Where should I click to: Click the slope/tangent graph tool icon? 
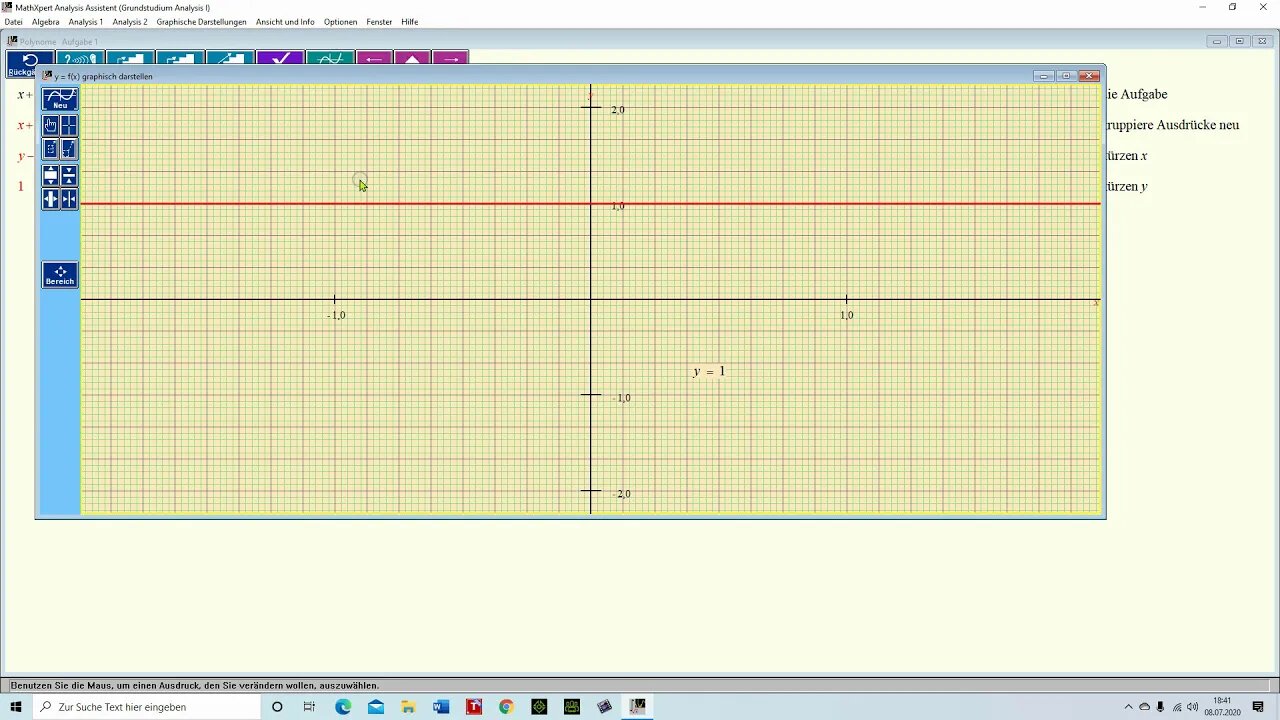pyautogui.click(x=69, y=149)
